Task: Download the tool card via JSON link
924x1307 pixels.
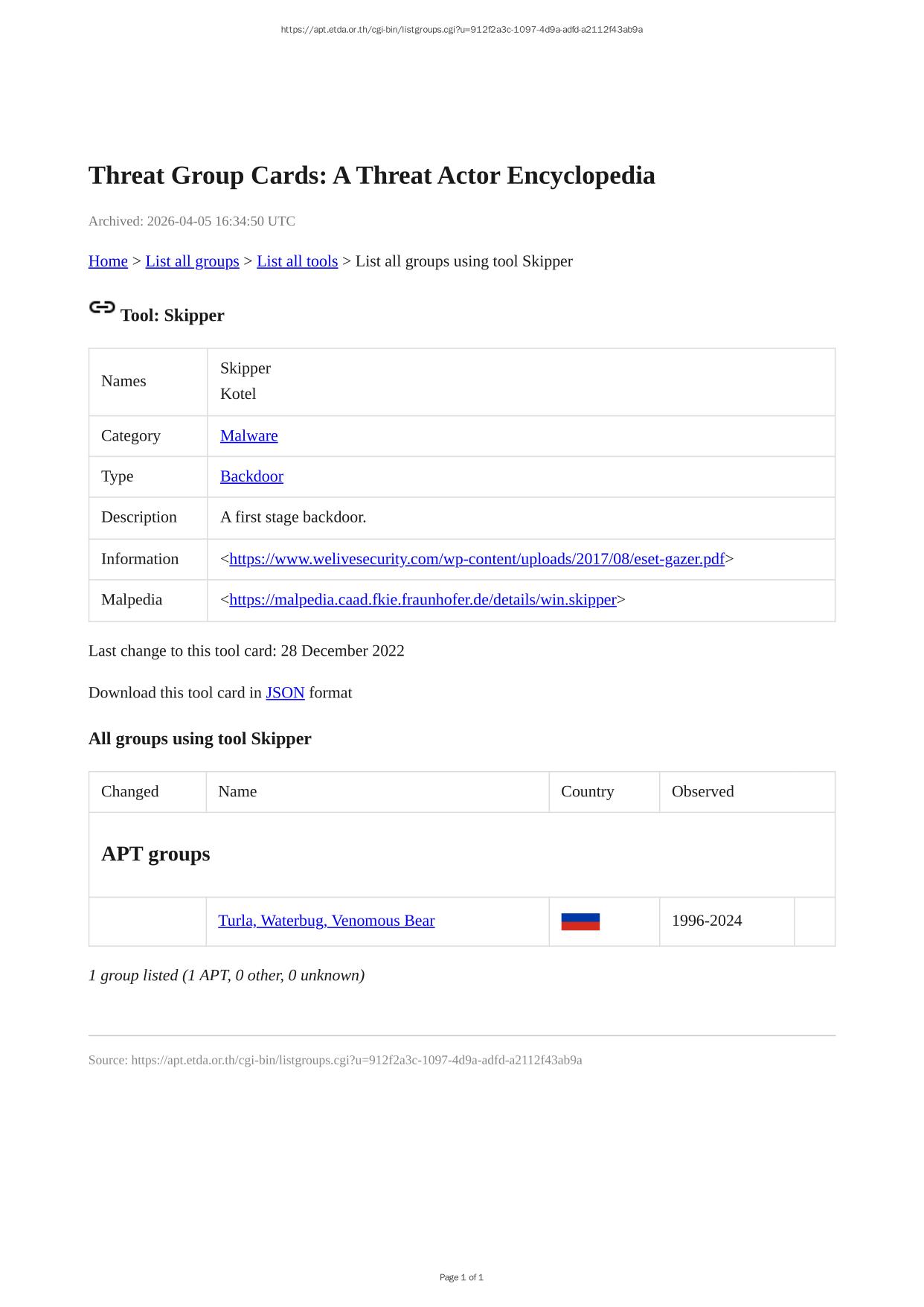Action: (x=285, y=693)
